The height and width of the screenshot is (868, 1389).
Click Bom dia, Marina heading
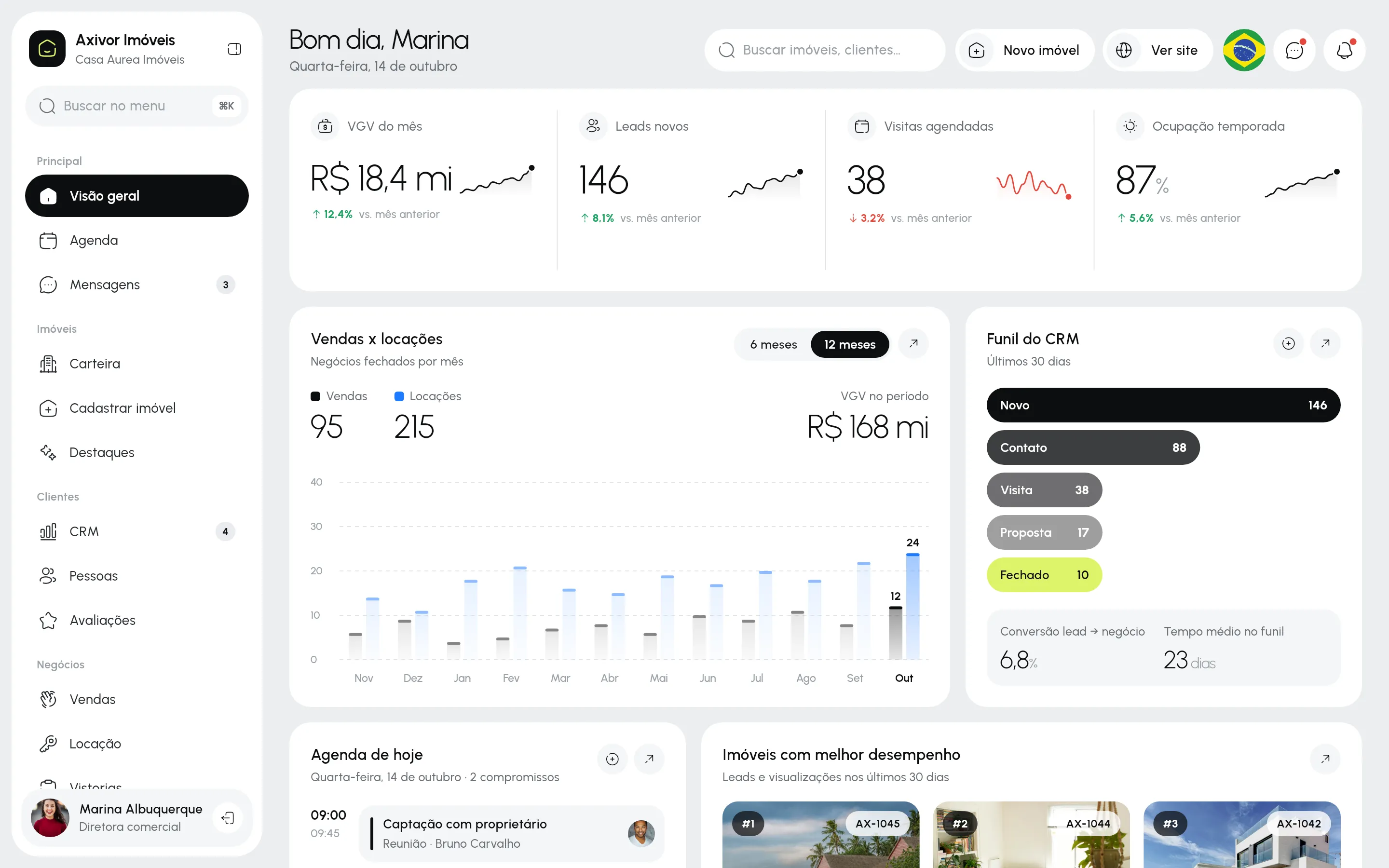click(x=379, y=40)
